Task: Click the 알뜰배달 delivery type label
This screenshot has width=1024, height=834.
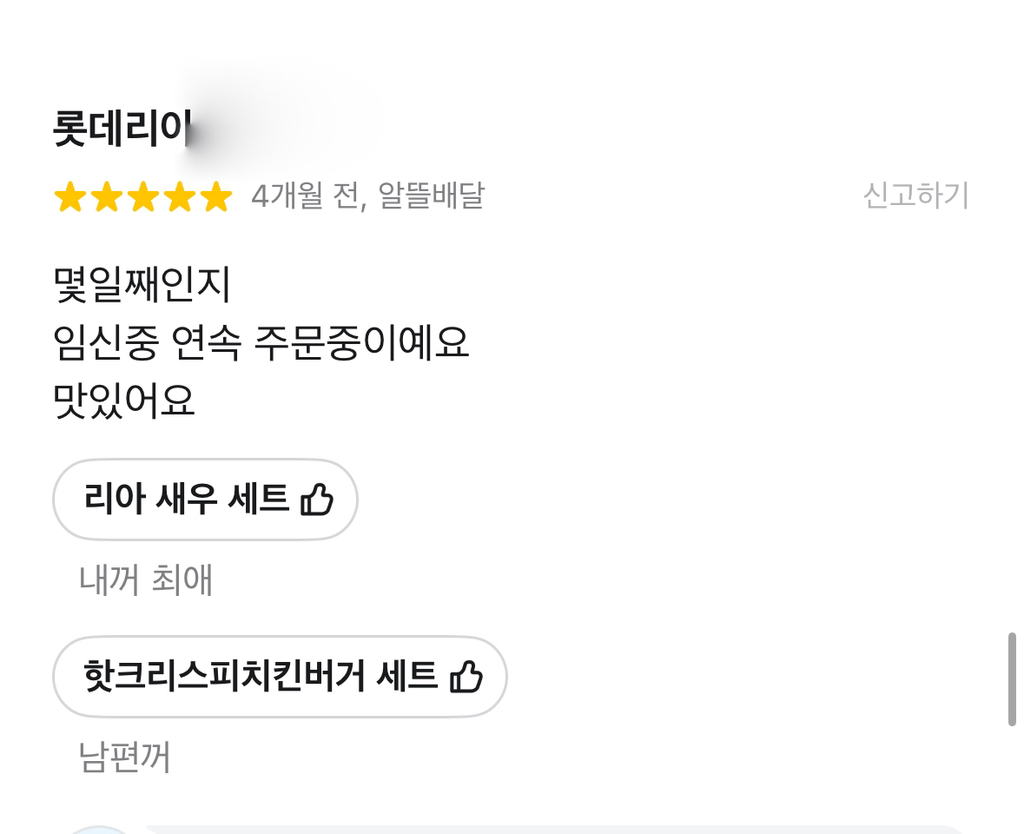Action: pos(431,196)
